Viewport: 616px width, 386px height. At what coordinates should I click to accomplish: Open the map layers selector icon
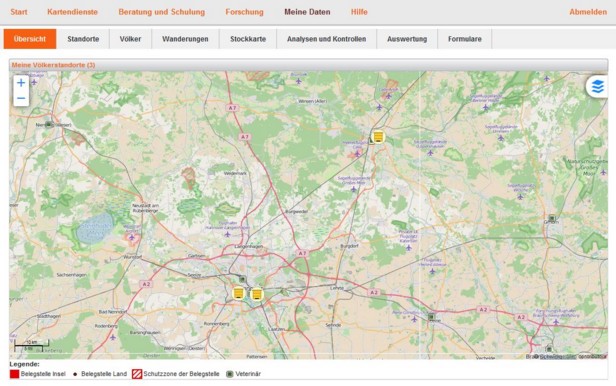(x=598, y=86)
